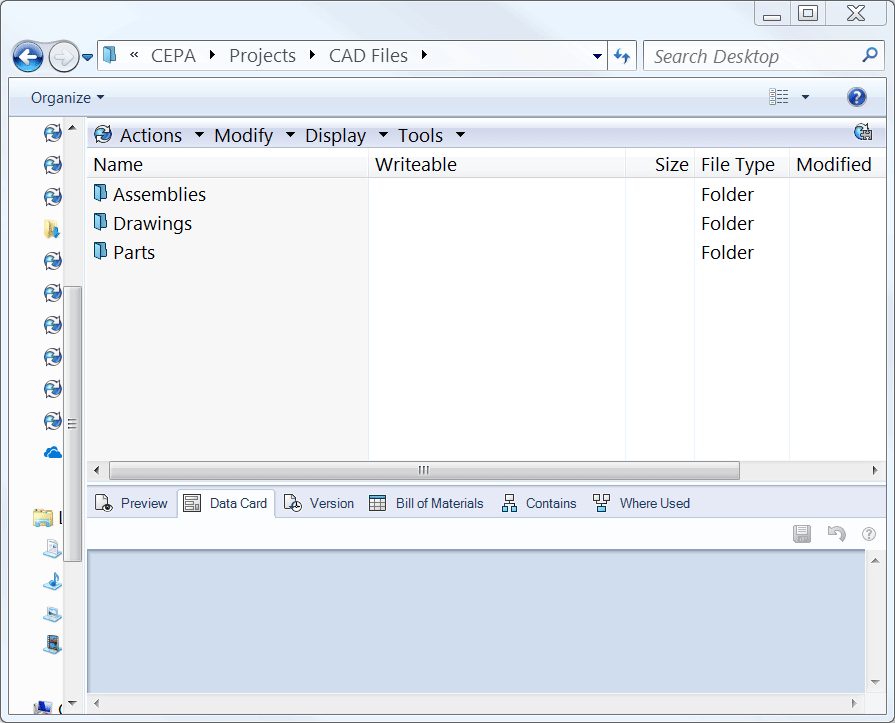
Task: Click the data card pane scroll-left arrow
Action: tap(96, 703)
